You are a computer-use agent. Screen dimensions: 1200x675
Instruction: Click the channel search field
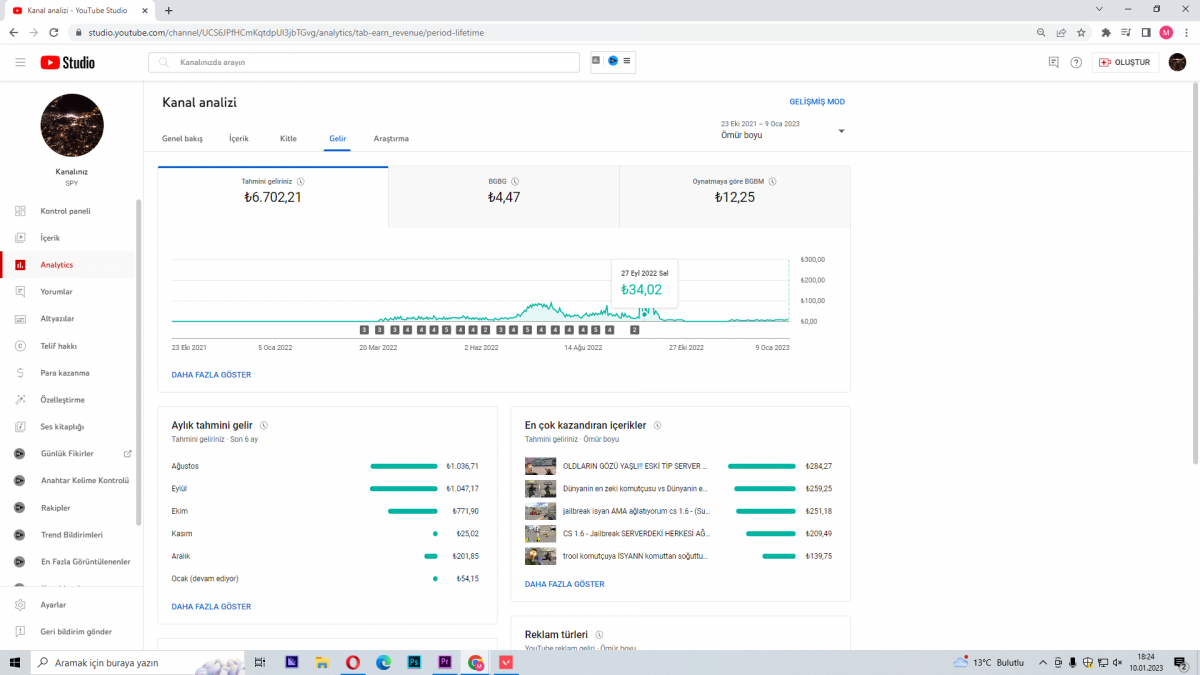click(364, 62)
